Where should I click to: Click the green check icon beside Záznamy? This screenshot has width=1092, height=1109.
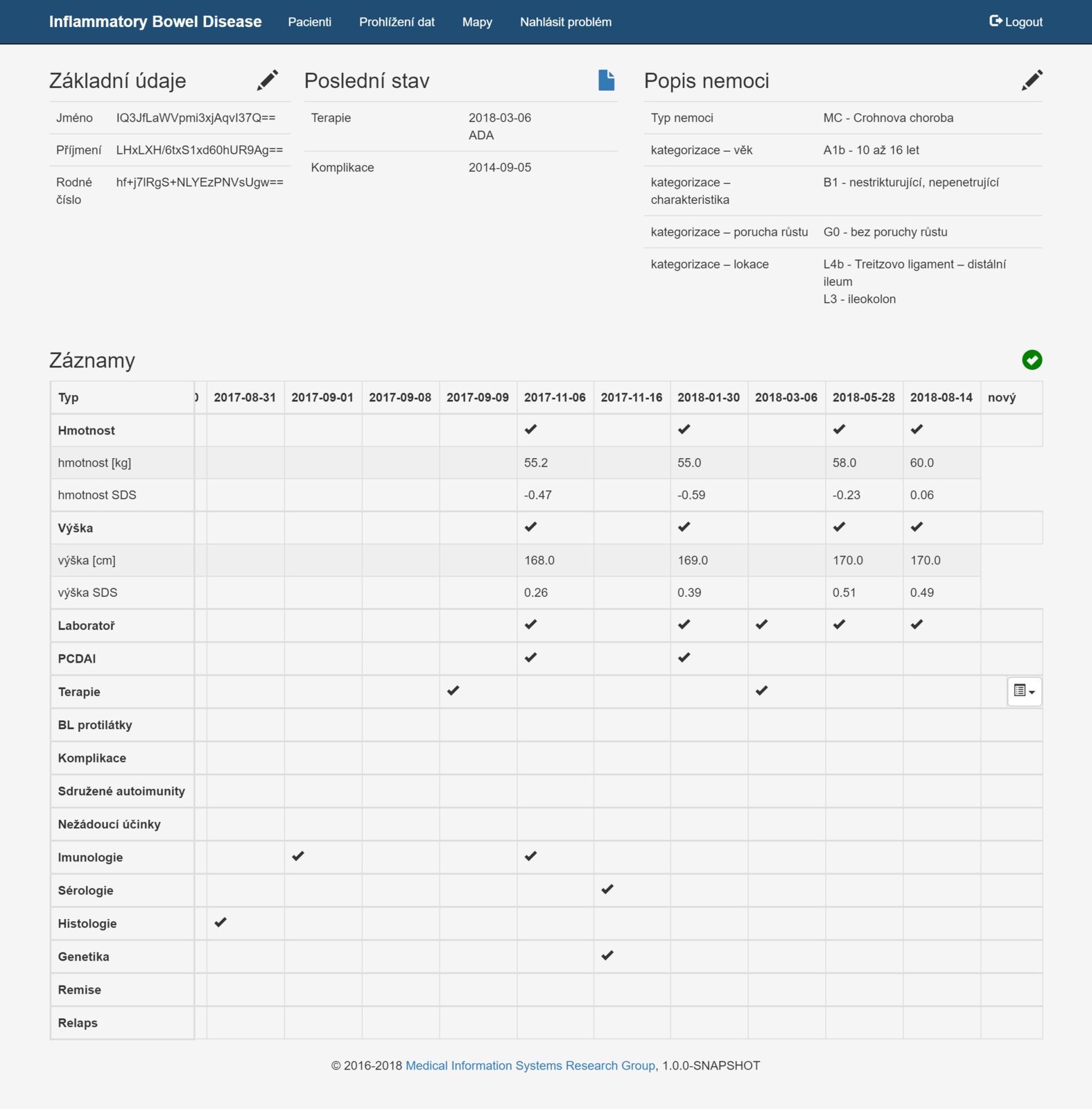point(1032,360)
